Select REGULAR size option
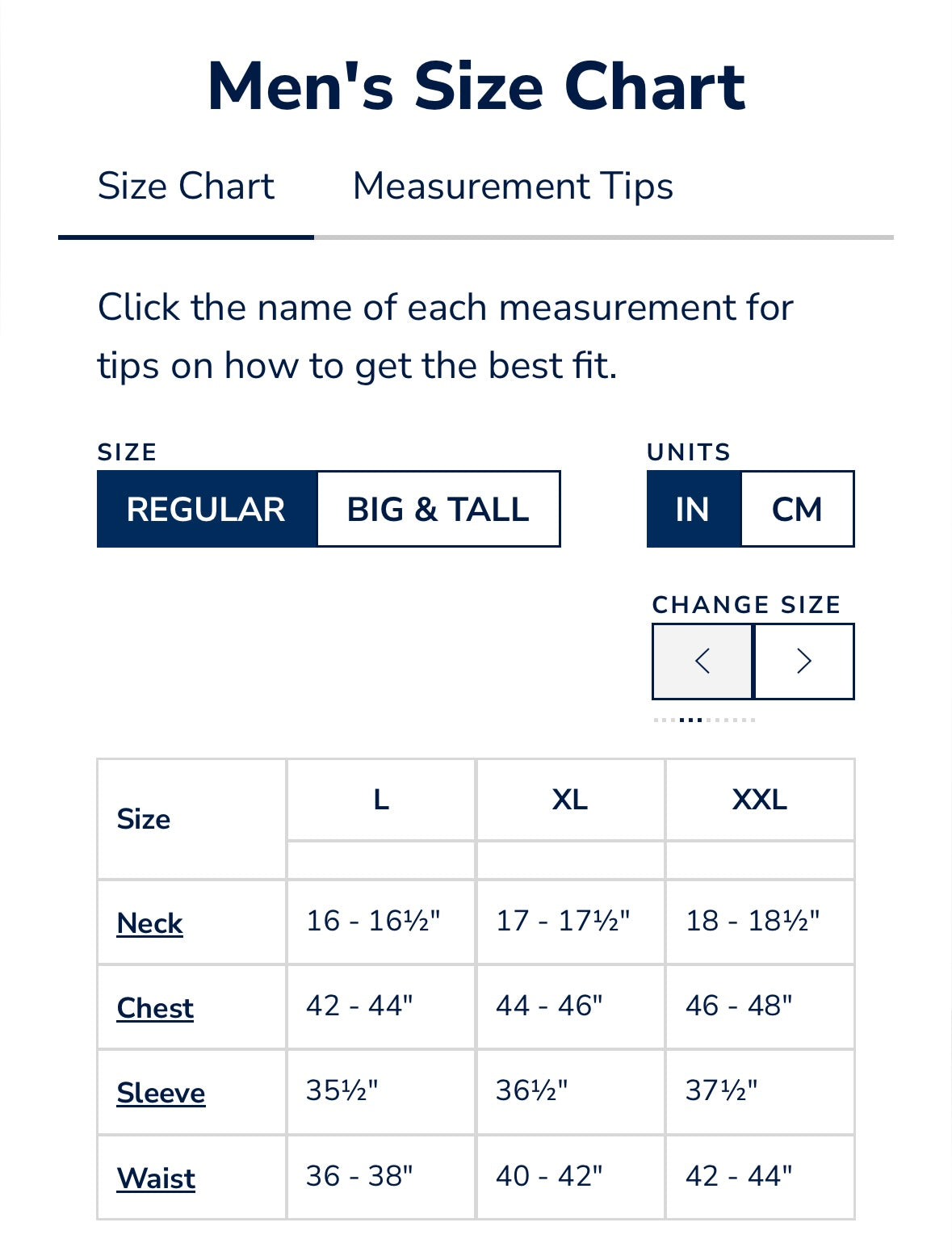The image size is (952, 1256). (x=207, y=509)
